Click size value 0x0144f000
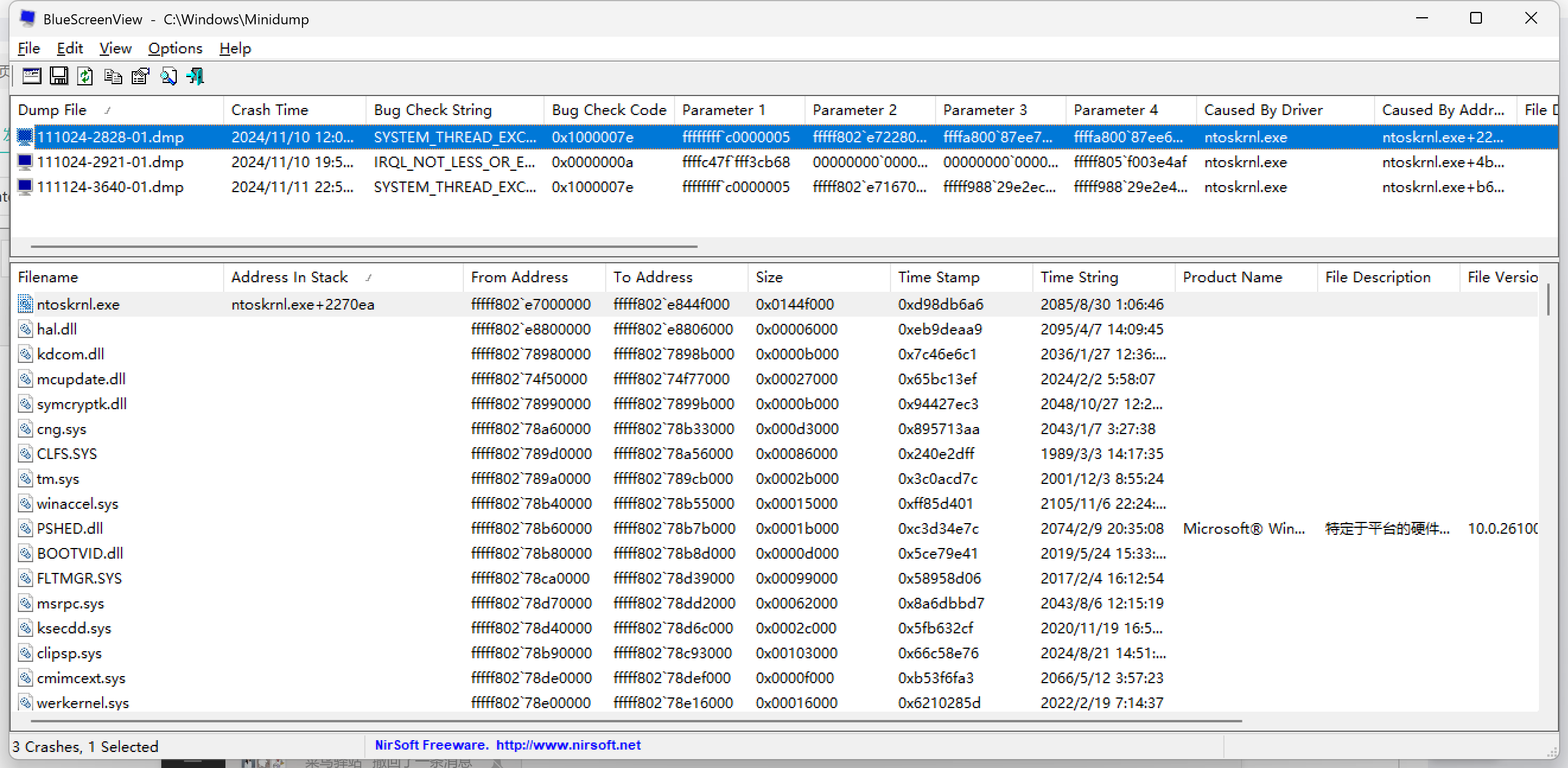The width and height of the screenshot is (1568, 768). pos(794,304)
